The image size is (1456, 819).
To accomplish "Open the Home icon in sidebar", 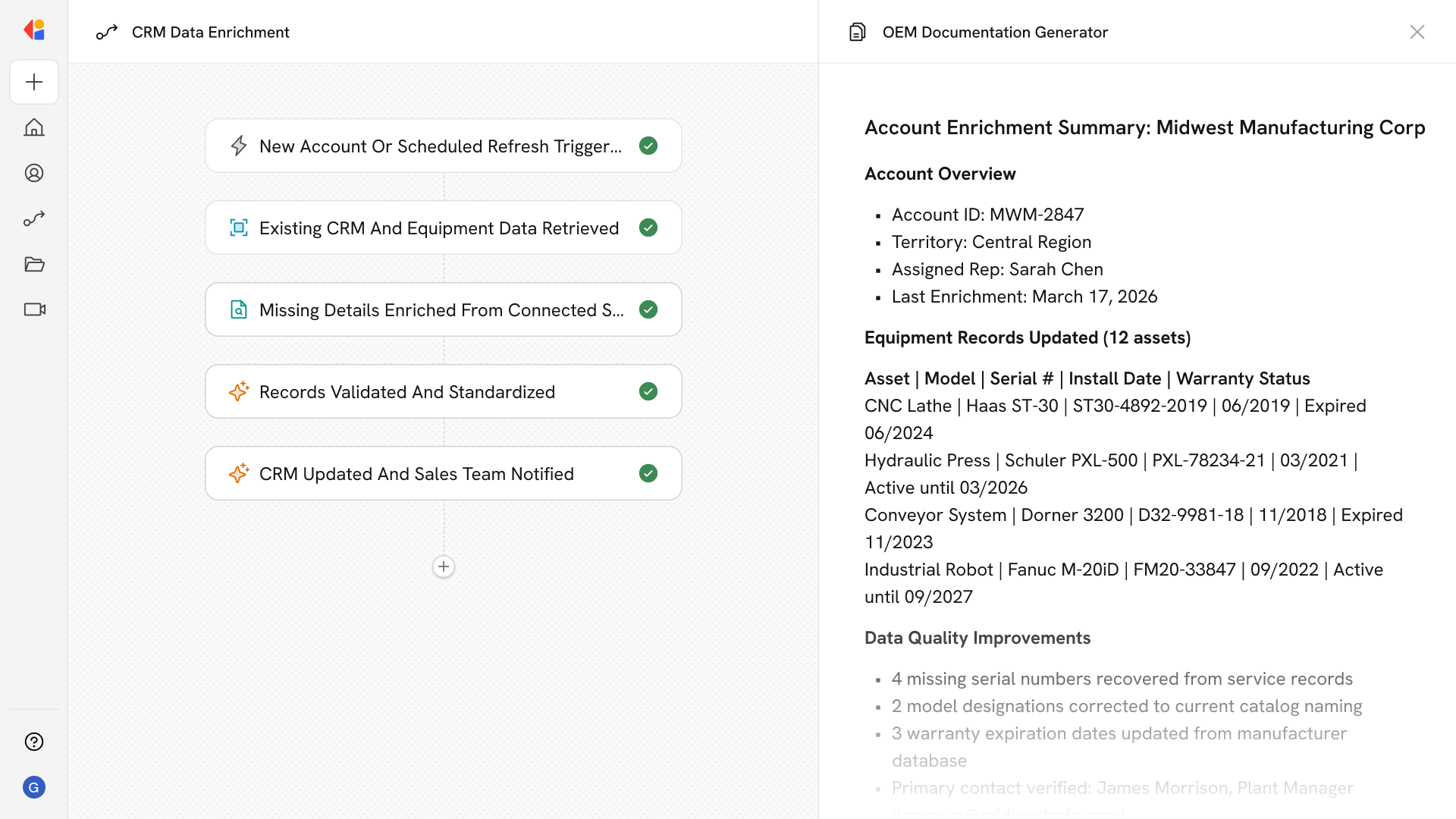I will (x=34, y=127).
